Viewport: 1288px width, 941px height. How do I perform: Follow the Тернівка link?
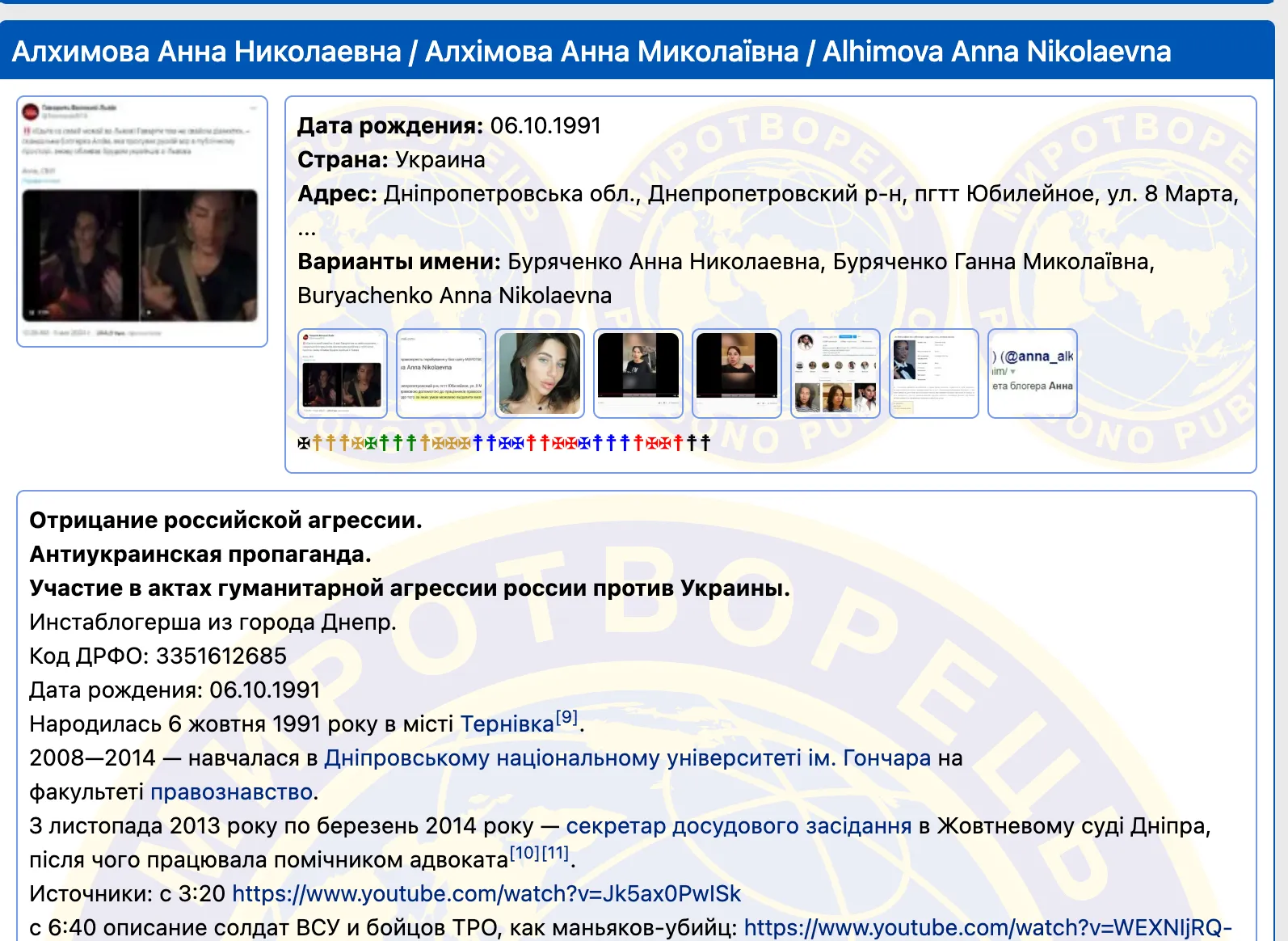[x=507, y=724]
